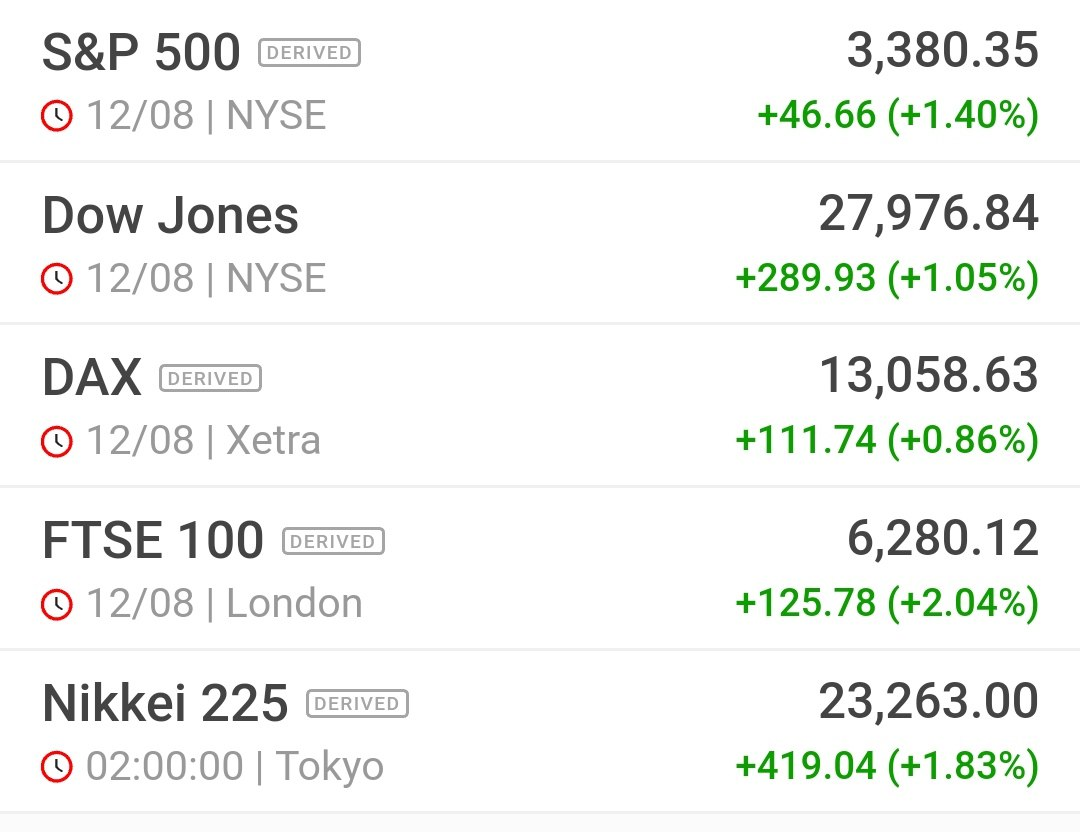Select the DAX index title
The width and height of the screenshot is (1080, 832).
pos(92,378)
